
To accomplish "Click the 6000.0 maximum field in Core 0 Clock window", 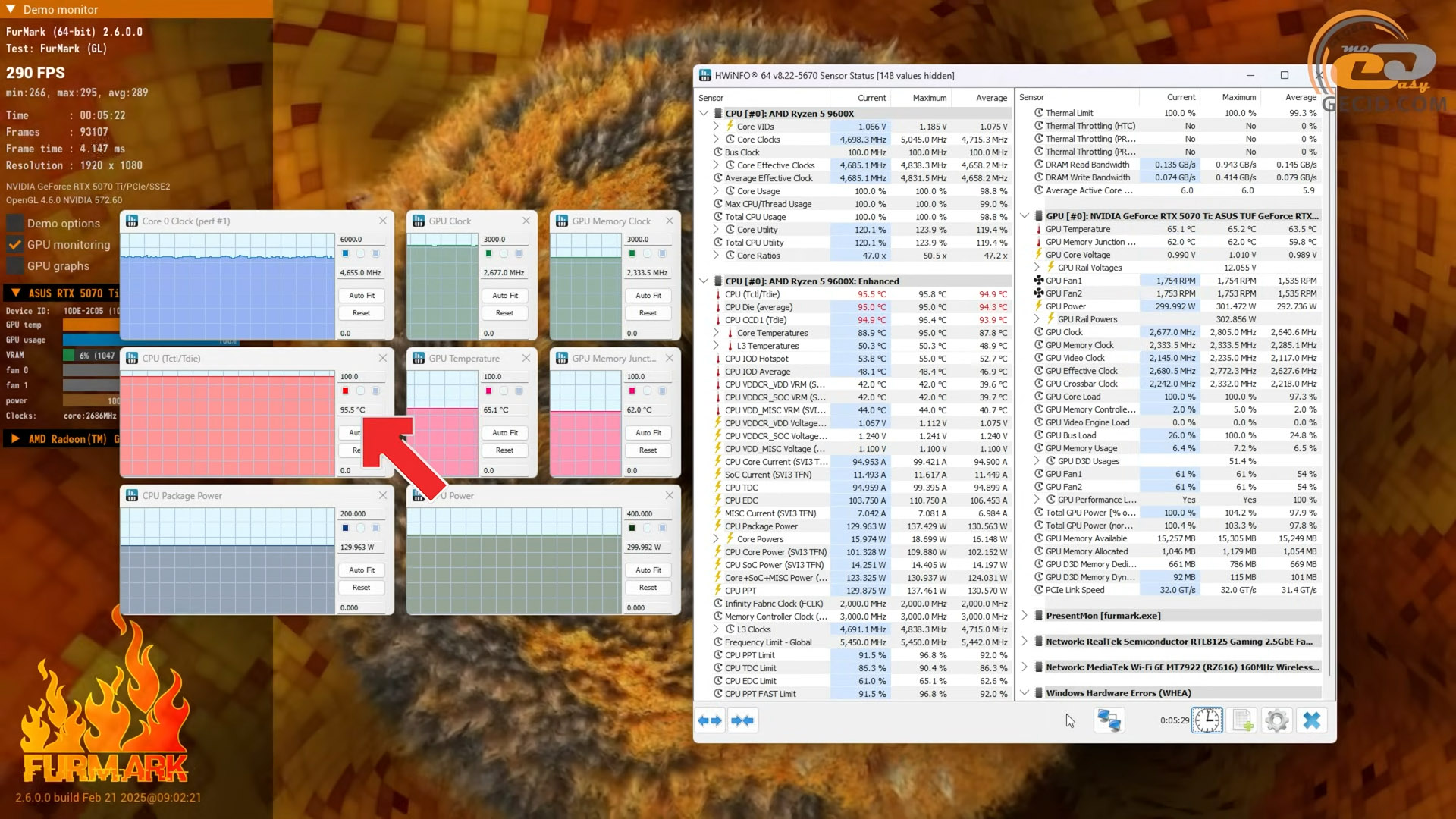I will coord(362,240).
